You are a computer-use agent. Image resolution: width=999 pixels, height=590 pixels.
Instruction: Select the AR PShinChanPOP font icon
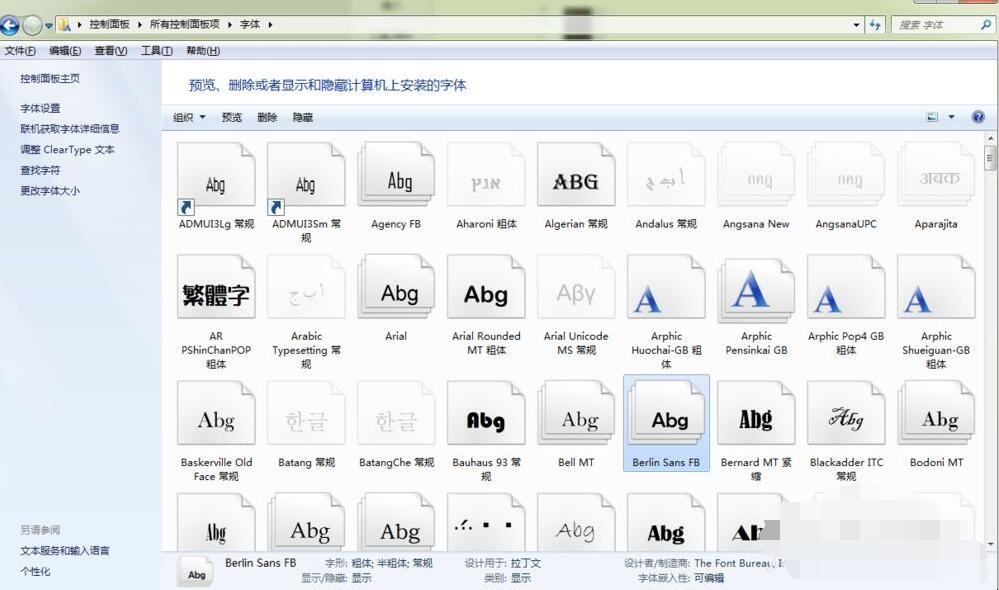pyautogui.click(x=216, y=287)
